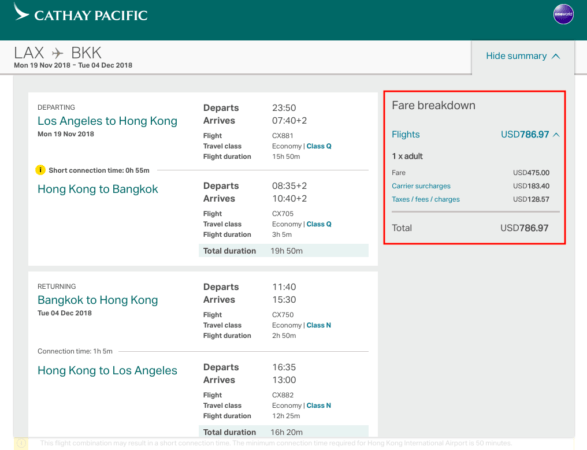Click flight number CX882
Screen dimensions: 587x450
coord(283,395)
